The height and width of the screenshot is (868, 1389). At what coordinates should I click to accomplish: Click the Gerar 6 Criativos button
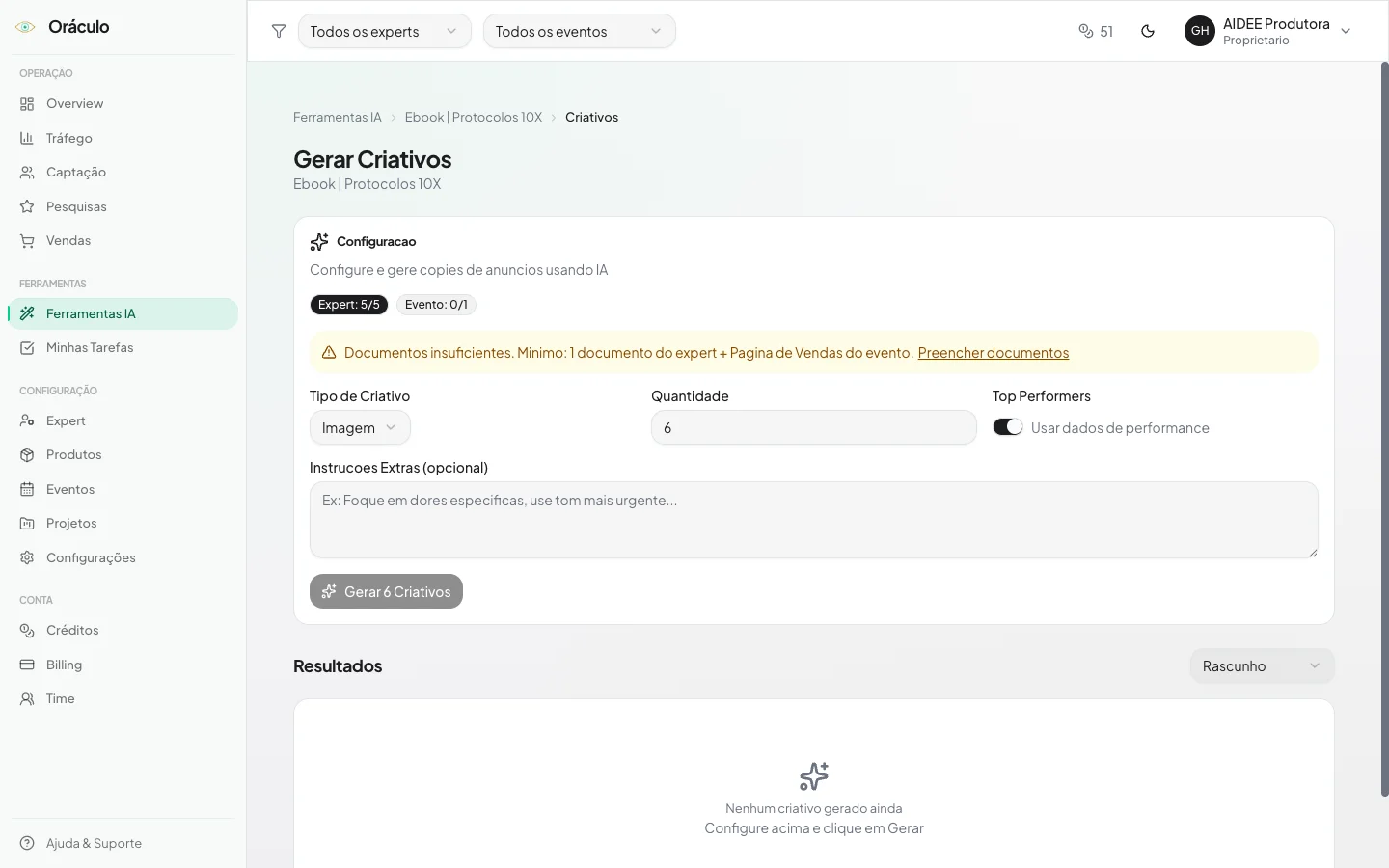click(x=386, y=591)
